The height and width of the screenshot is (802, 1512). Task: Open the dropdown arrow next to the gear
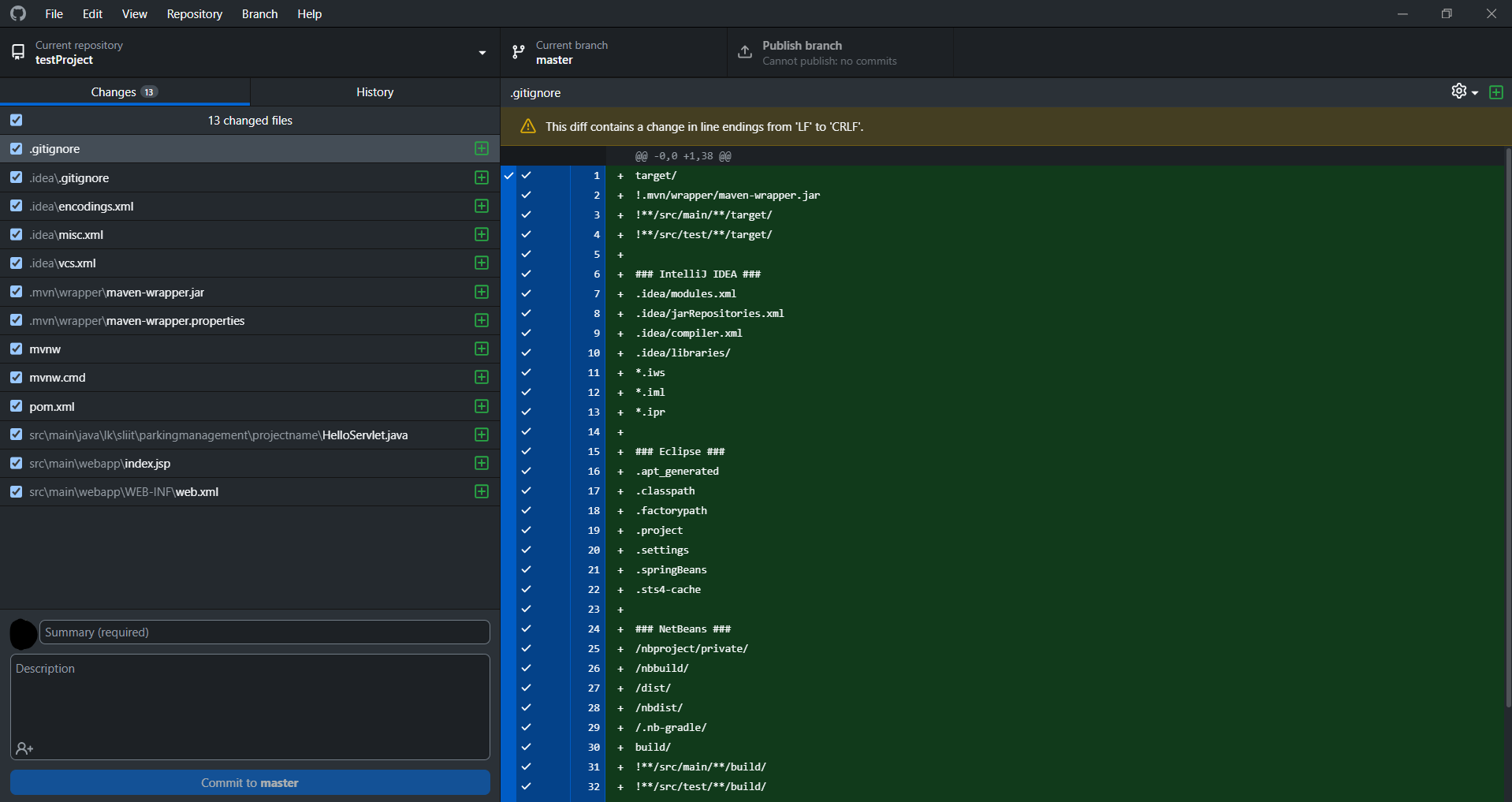coord(1475,93)
